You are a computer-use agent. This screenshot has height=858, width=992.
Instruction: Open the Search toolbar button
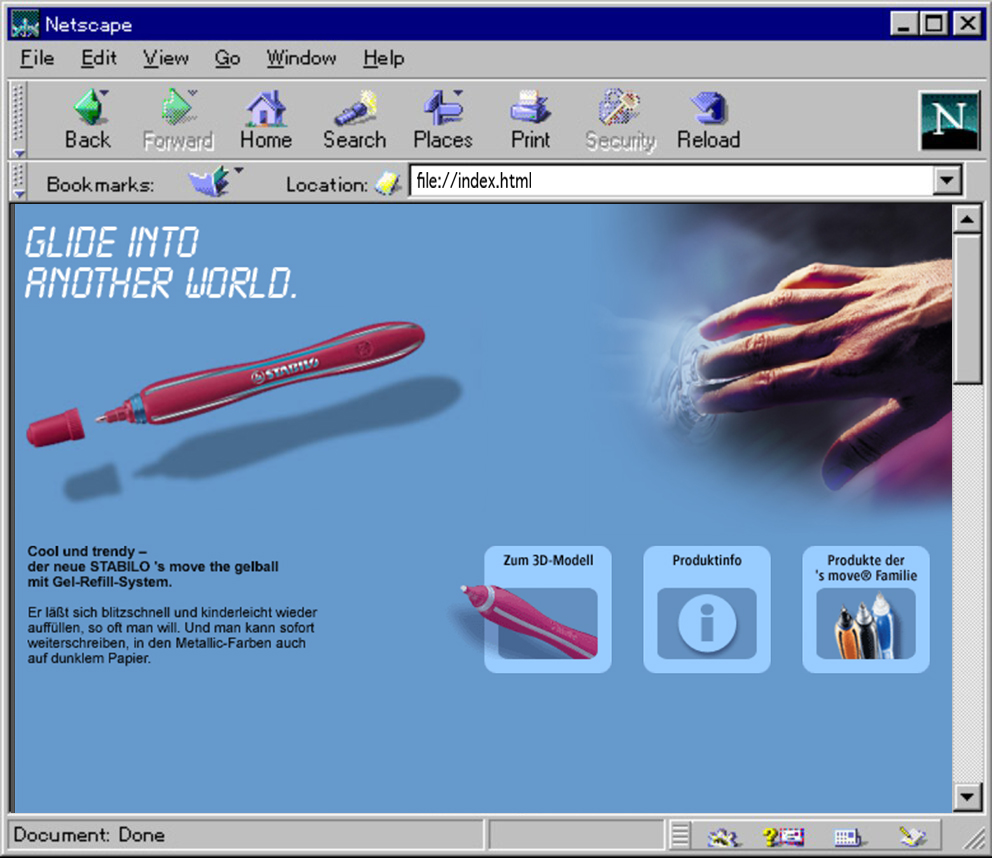pyautogui.click(x=354, y=119)
